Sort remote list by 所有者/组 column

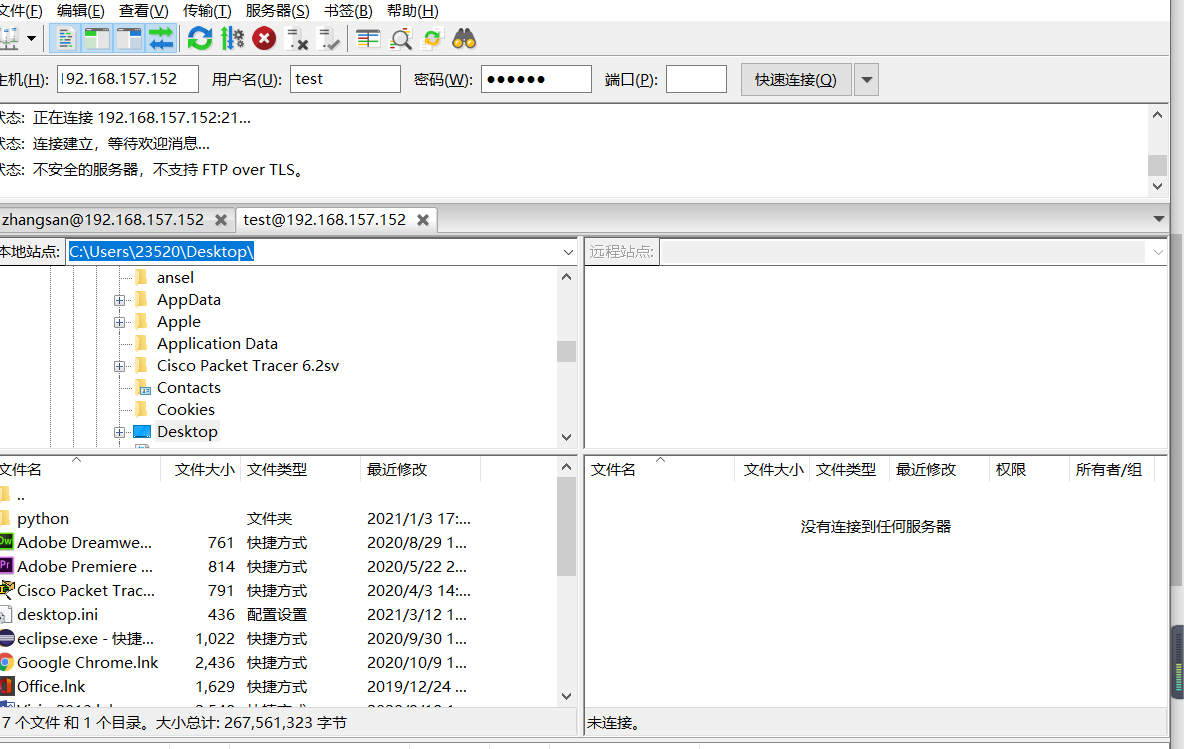(1112, 470)
